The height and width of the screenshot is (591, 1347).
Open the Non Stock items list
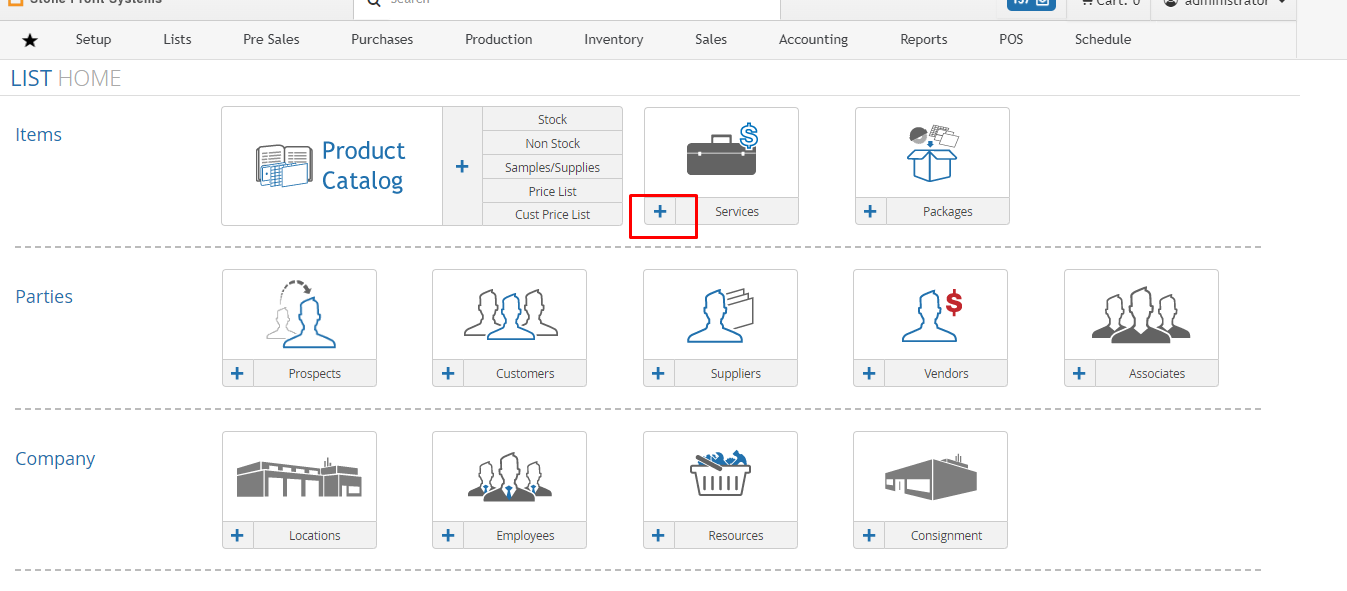[553, 143]
